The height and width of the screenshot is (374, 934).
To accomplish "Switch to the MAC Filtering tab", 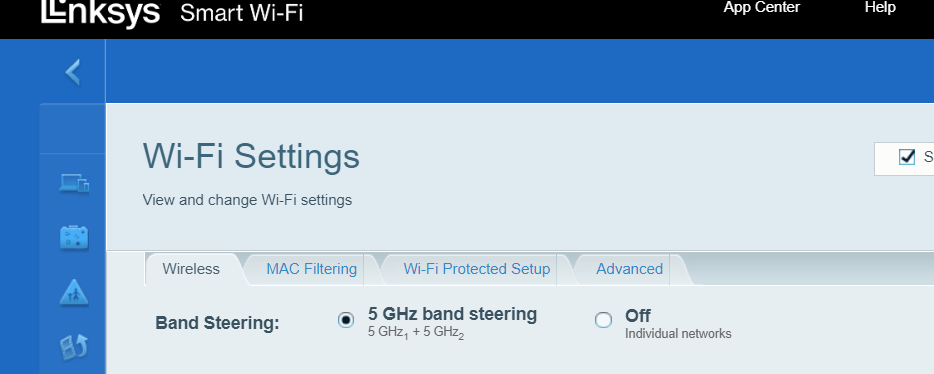I will tap(312, 269).
